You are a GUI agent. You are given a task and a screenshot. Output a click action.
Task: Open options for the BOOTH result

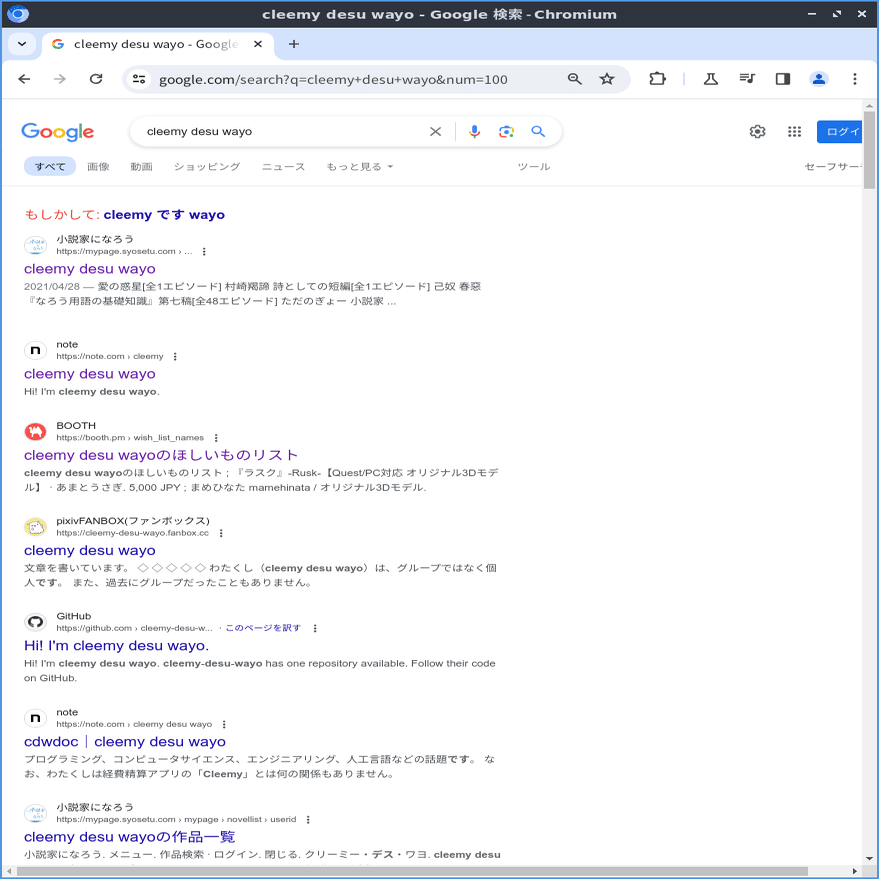(x=216, y=438)
